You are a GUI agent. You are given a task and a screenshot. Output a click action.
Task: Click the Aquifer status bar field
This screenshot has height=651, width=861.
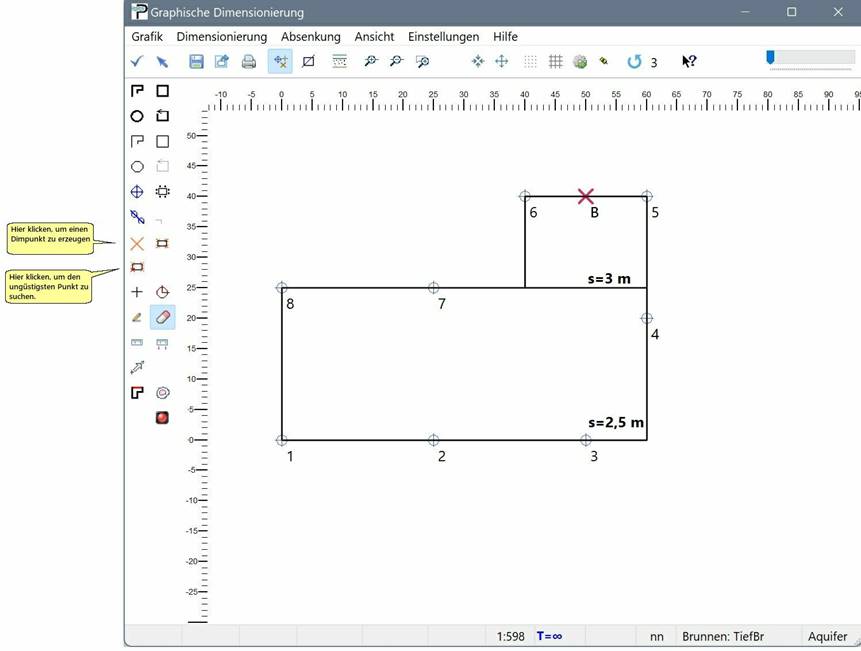point(828,636)
